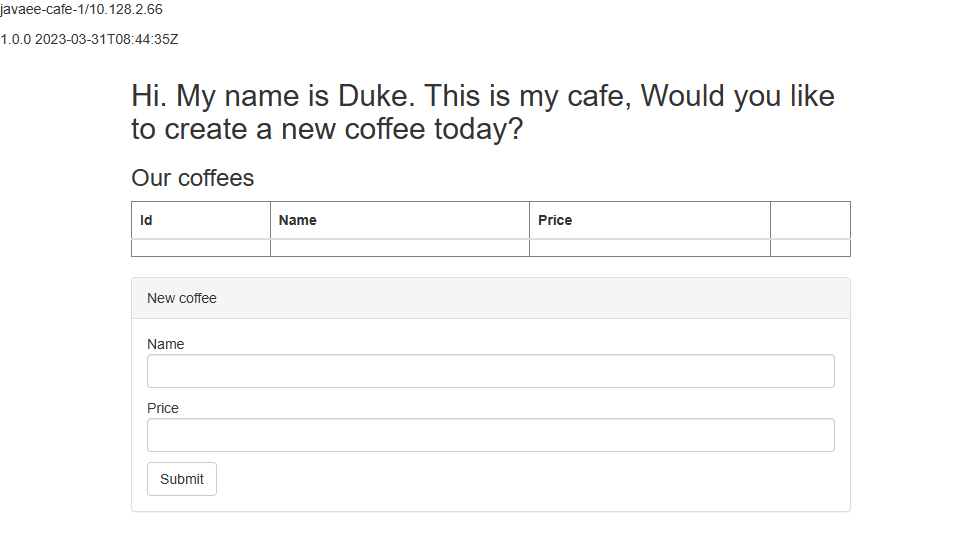This screenshot has width=975, height=558.
Task: Select the Id column header
Action: pyautogui.click(x=146, y=220)
